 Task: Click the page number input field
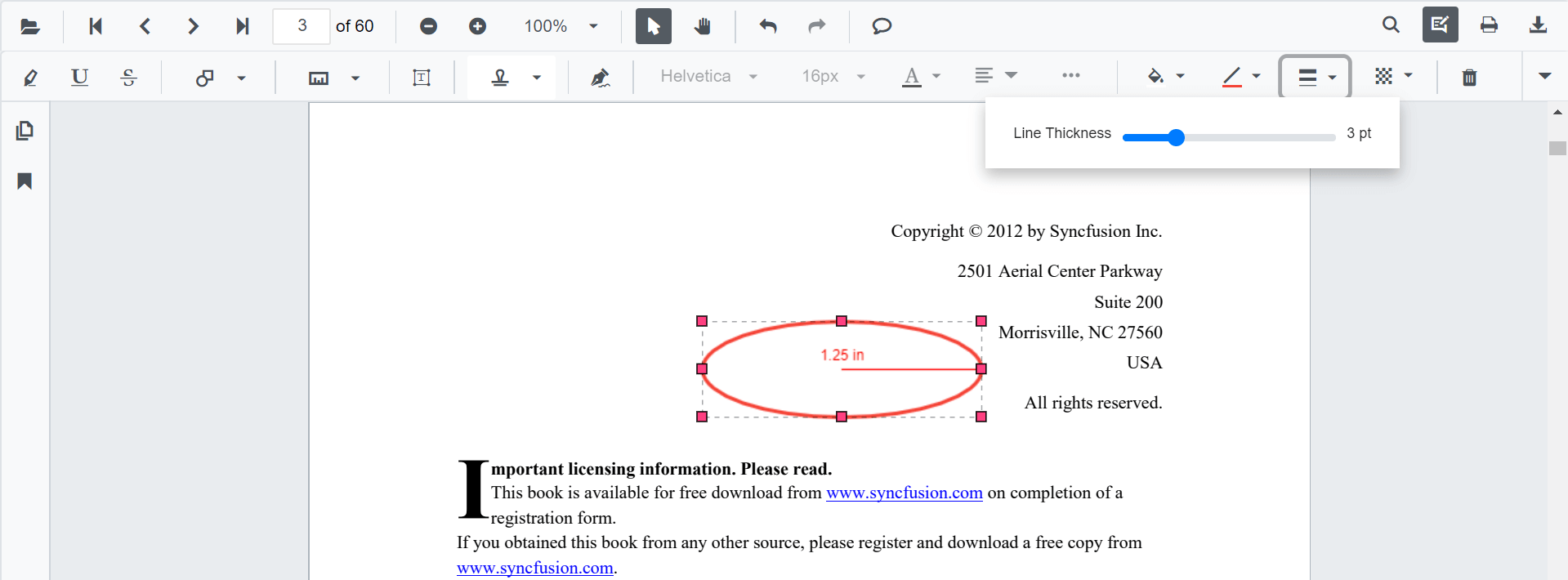pos(302,26)
